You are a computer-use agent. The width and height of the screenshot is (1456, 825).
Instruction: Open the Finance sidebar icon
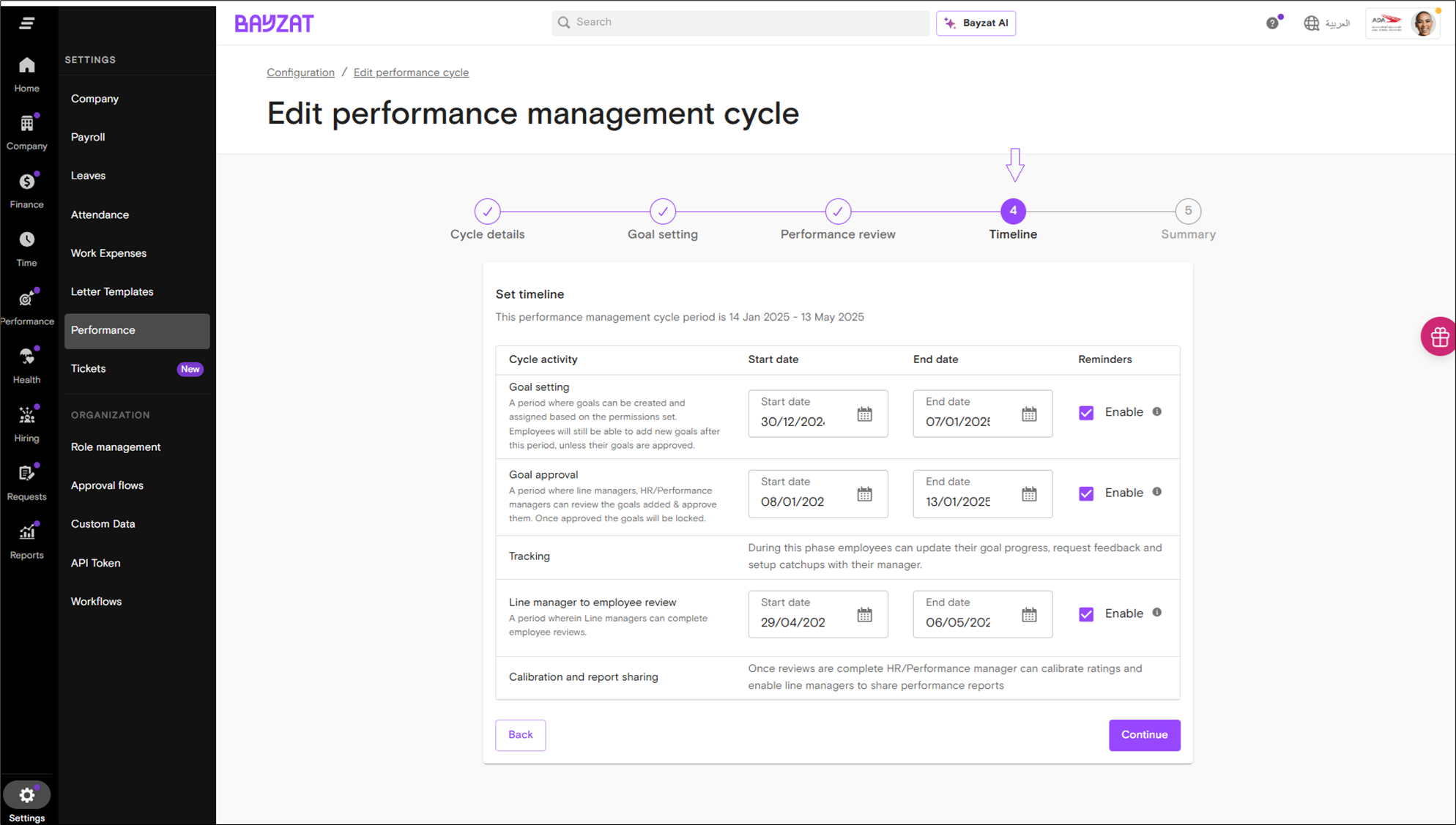pyautogui.click(x=27, y=182)
